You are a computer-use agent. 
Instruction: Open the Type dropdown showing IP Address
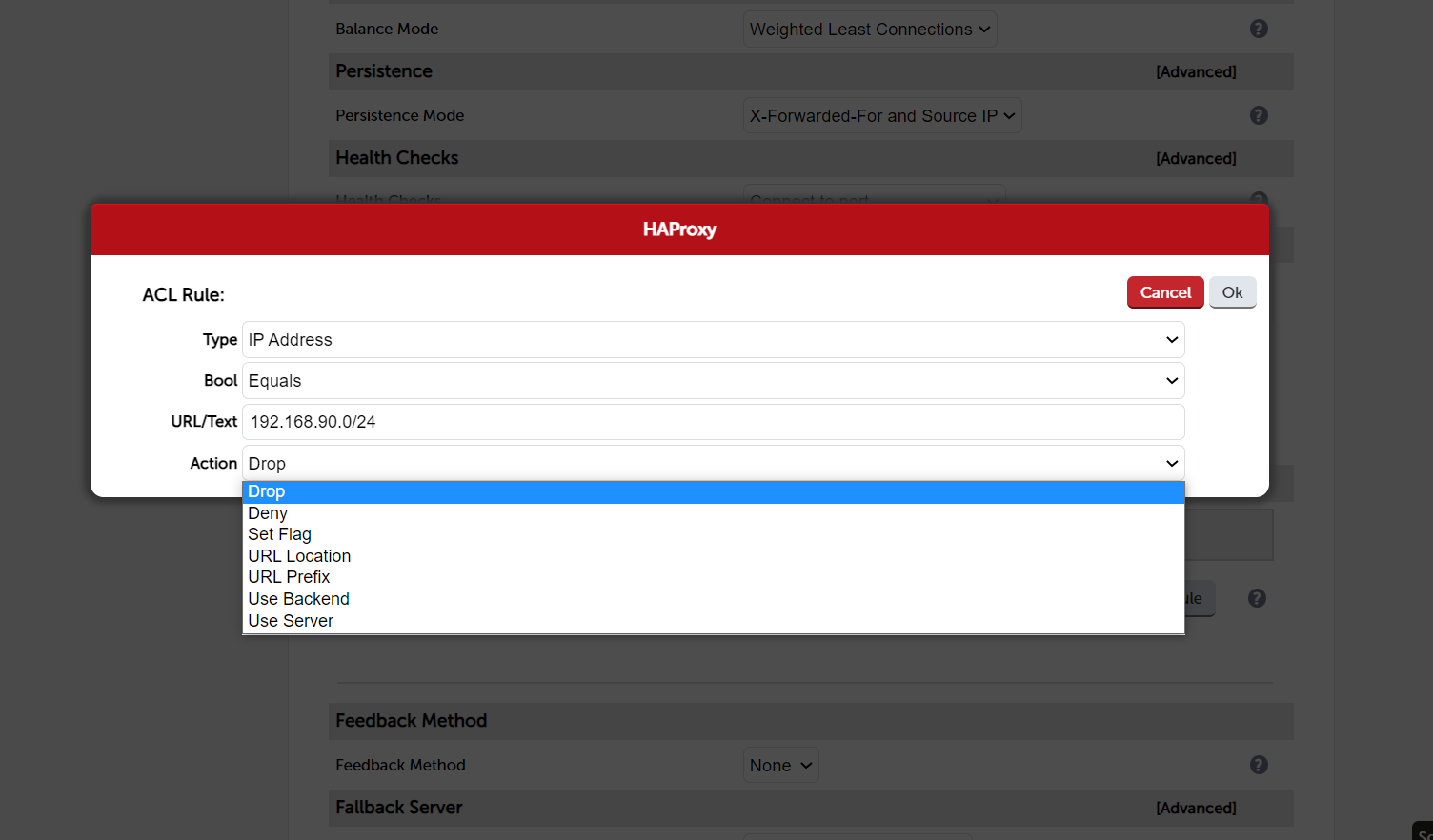pos(713,340)
